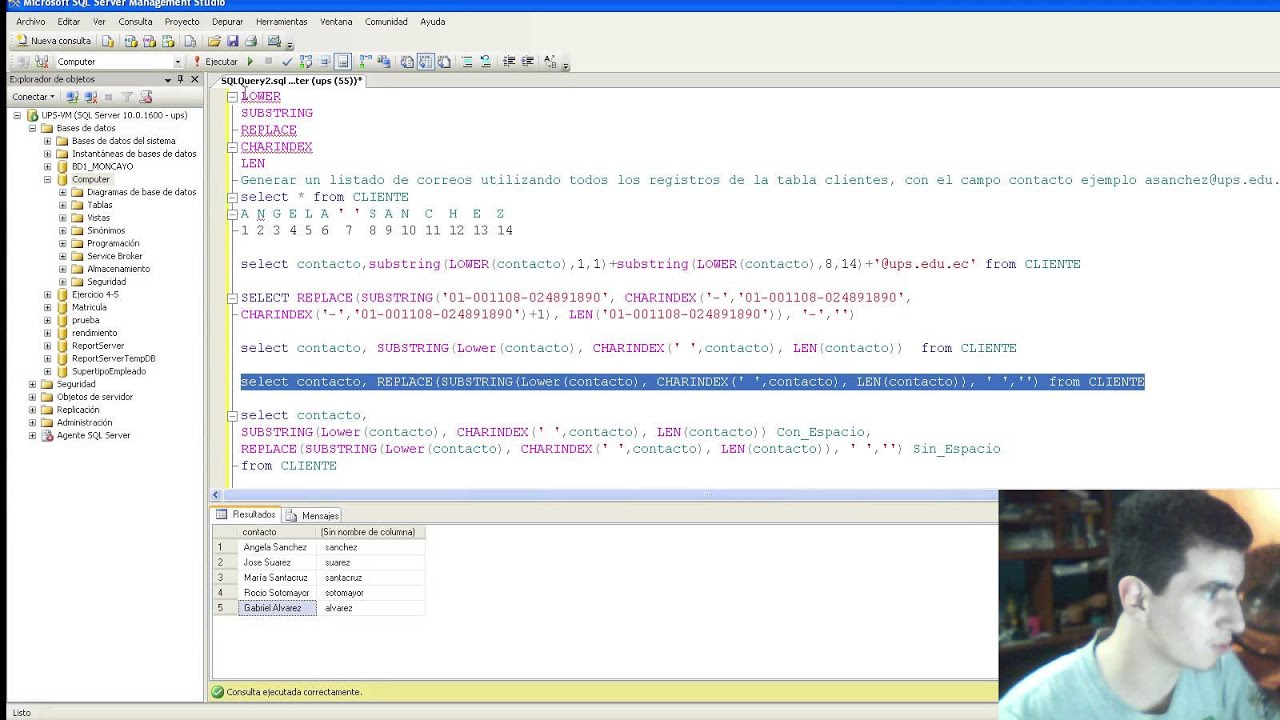
Task: Open the Consulta menu
Action: (x=135, y=21)
